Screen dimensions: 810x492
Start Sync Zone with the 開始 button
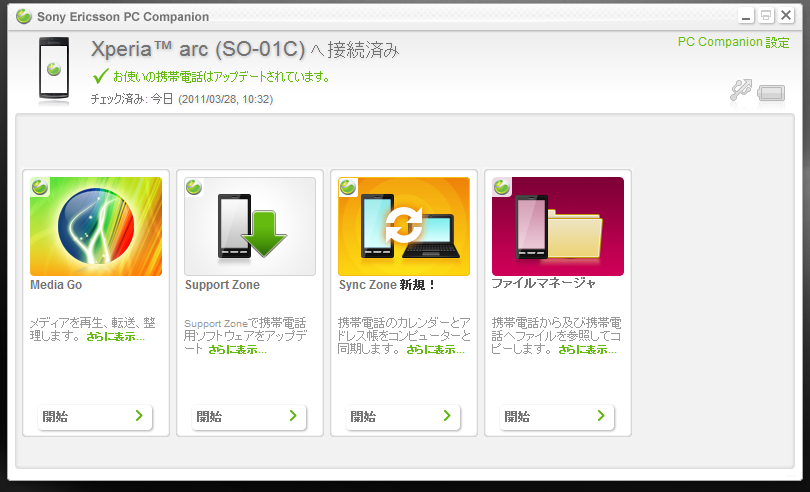point(403,417)
